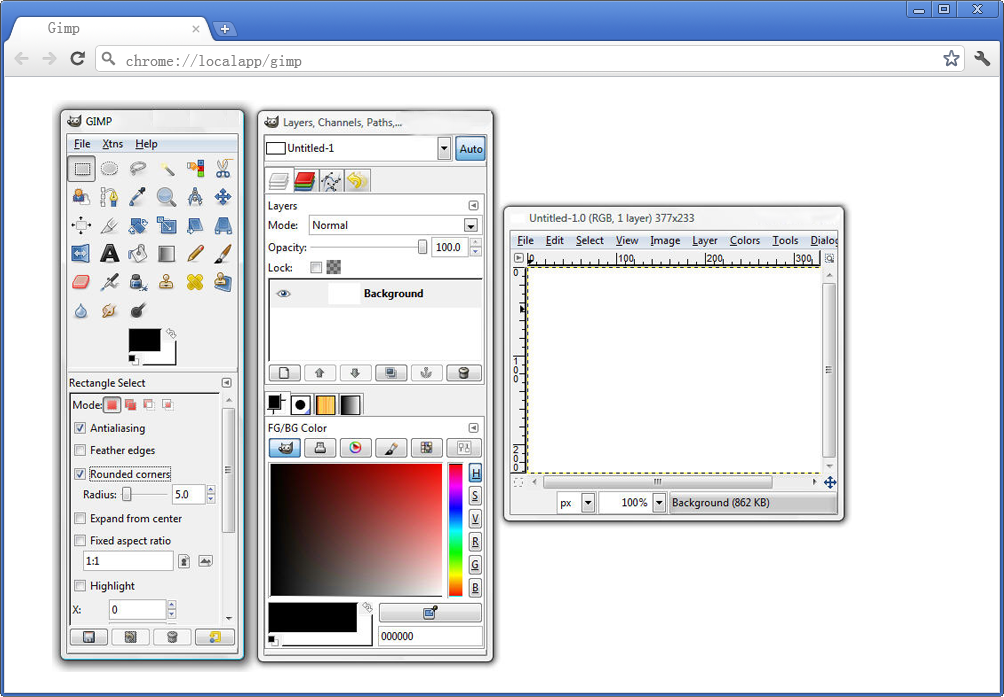
Task: Disable the Antialiasing checkbox
Action: coord(80,428)
